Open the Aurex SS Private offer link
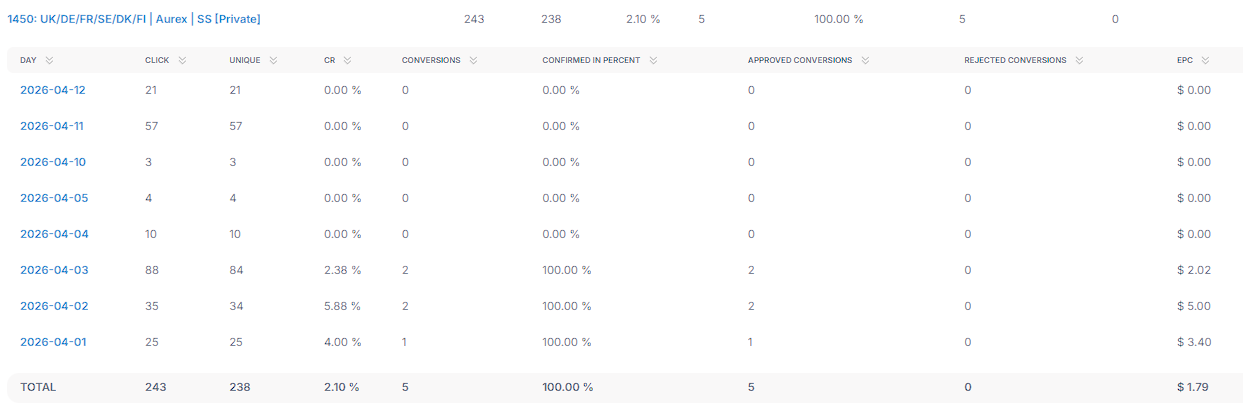 (x=133, y=19)
